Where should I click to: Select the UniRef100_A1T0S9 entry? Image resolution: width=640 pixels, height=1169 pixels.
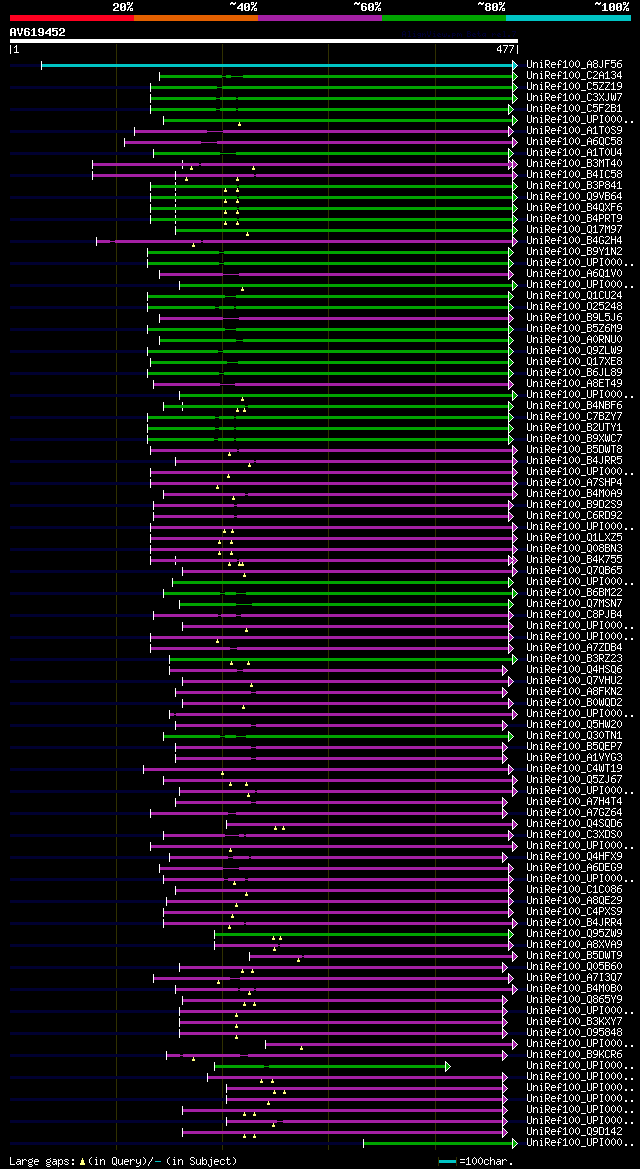point(574,131)
